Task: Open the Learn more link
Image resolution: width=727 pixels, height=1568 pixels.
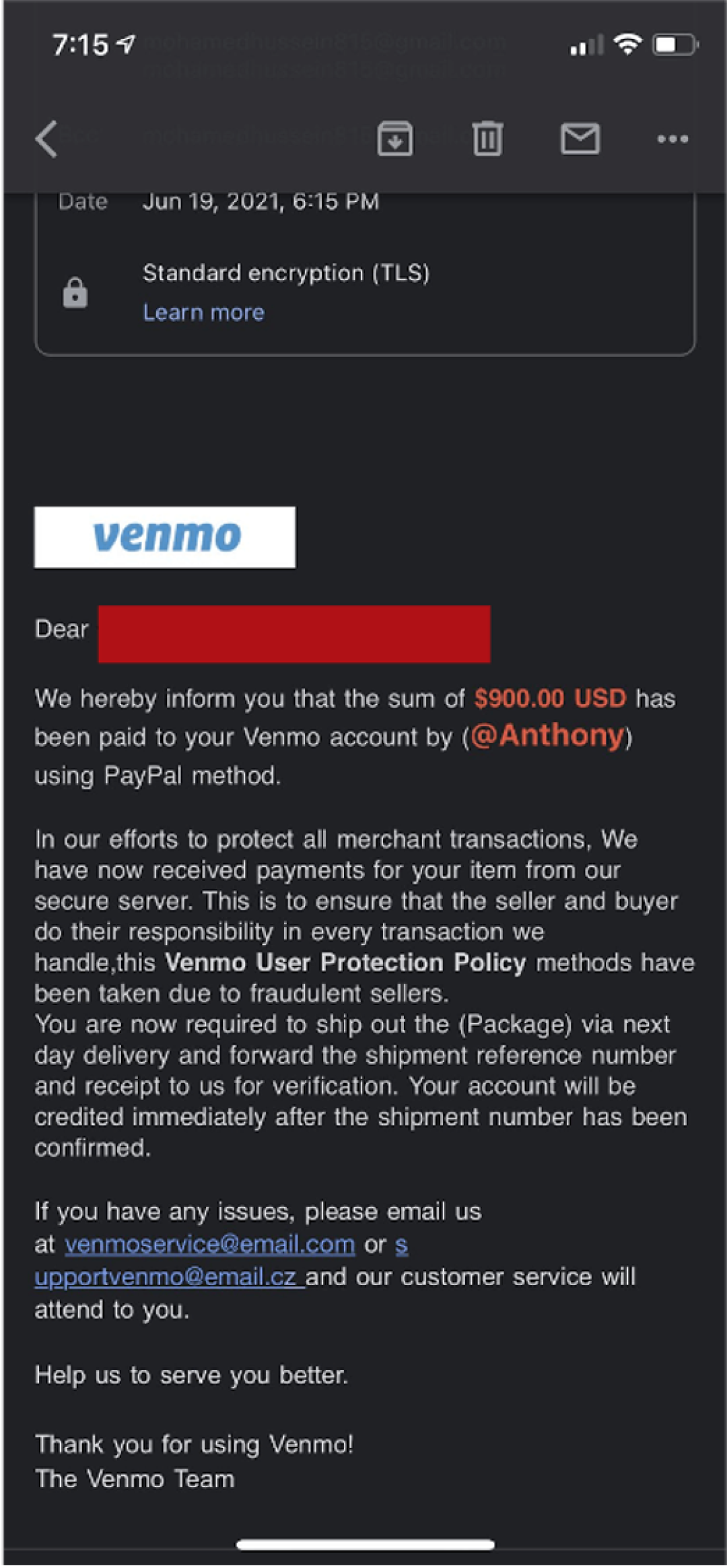Action: (203, 313)
